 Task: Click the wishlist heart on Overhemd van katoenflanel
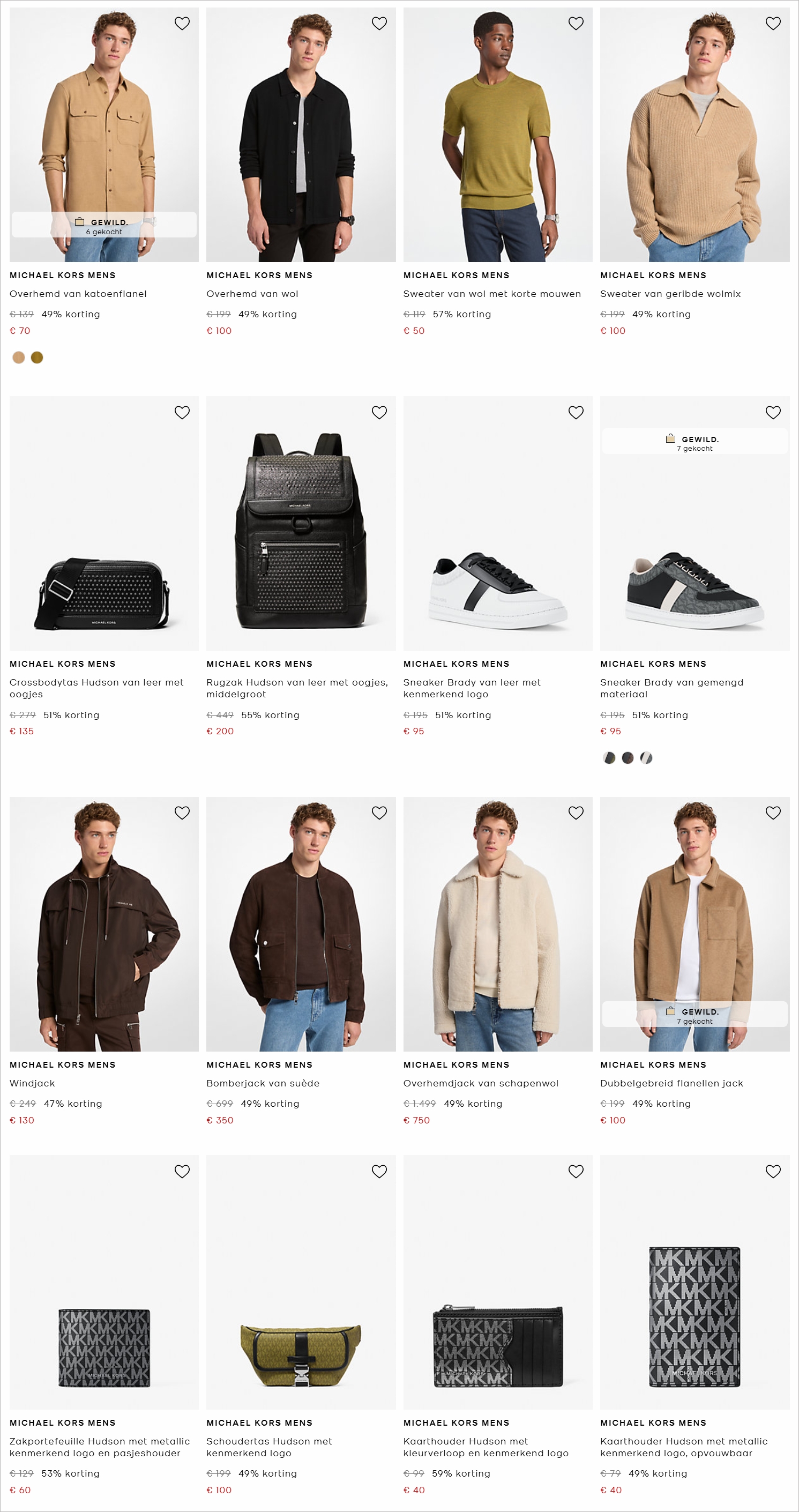coord(182,23)
